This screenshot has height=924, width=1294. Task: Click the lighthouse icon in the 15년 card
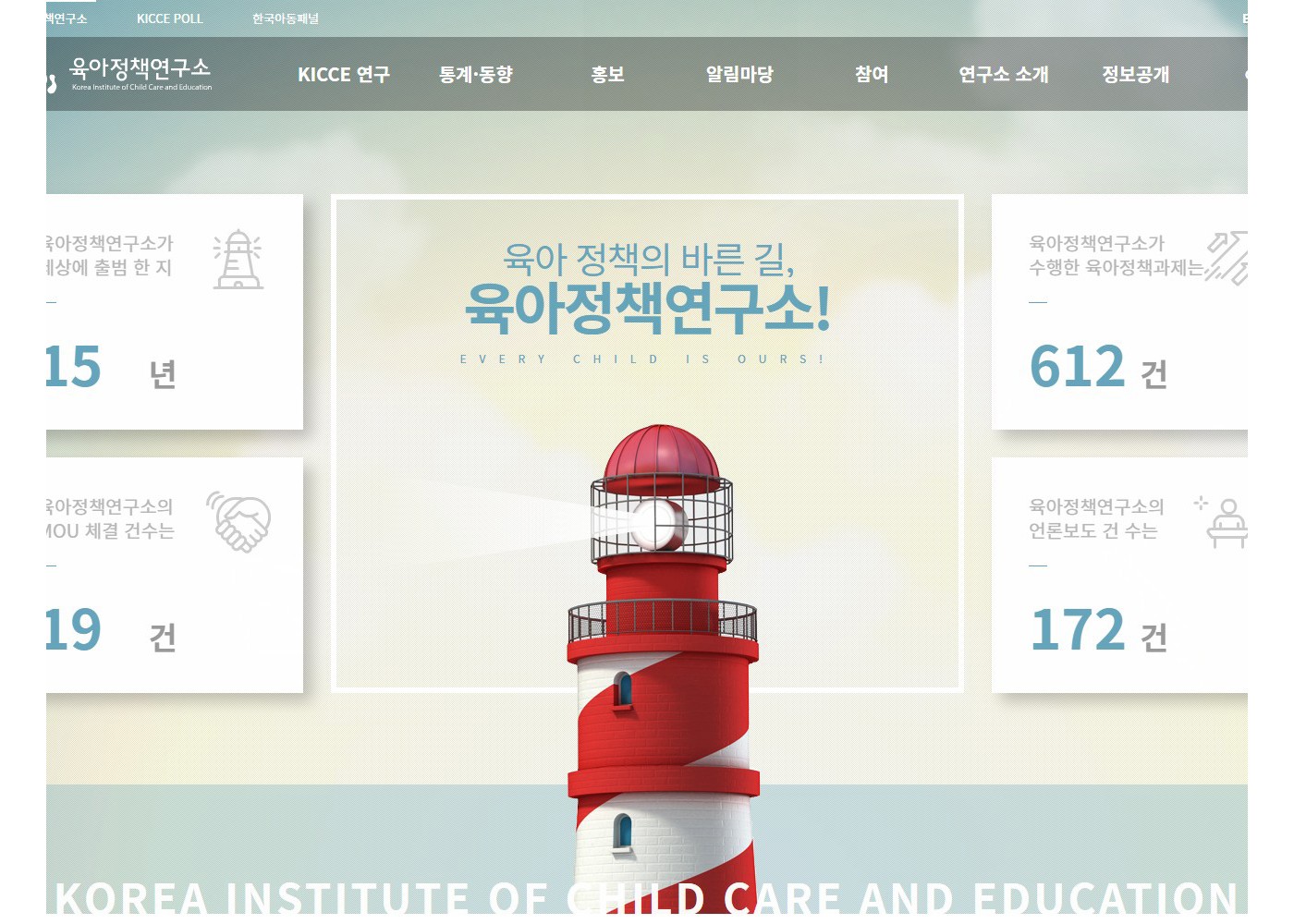coord(238,260)
